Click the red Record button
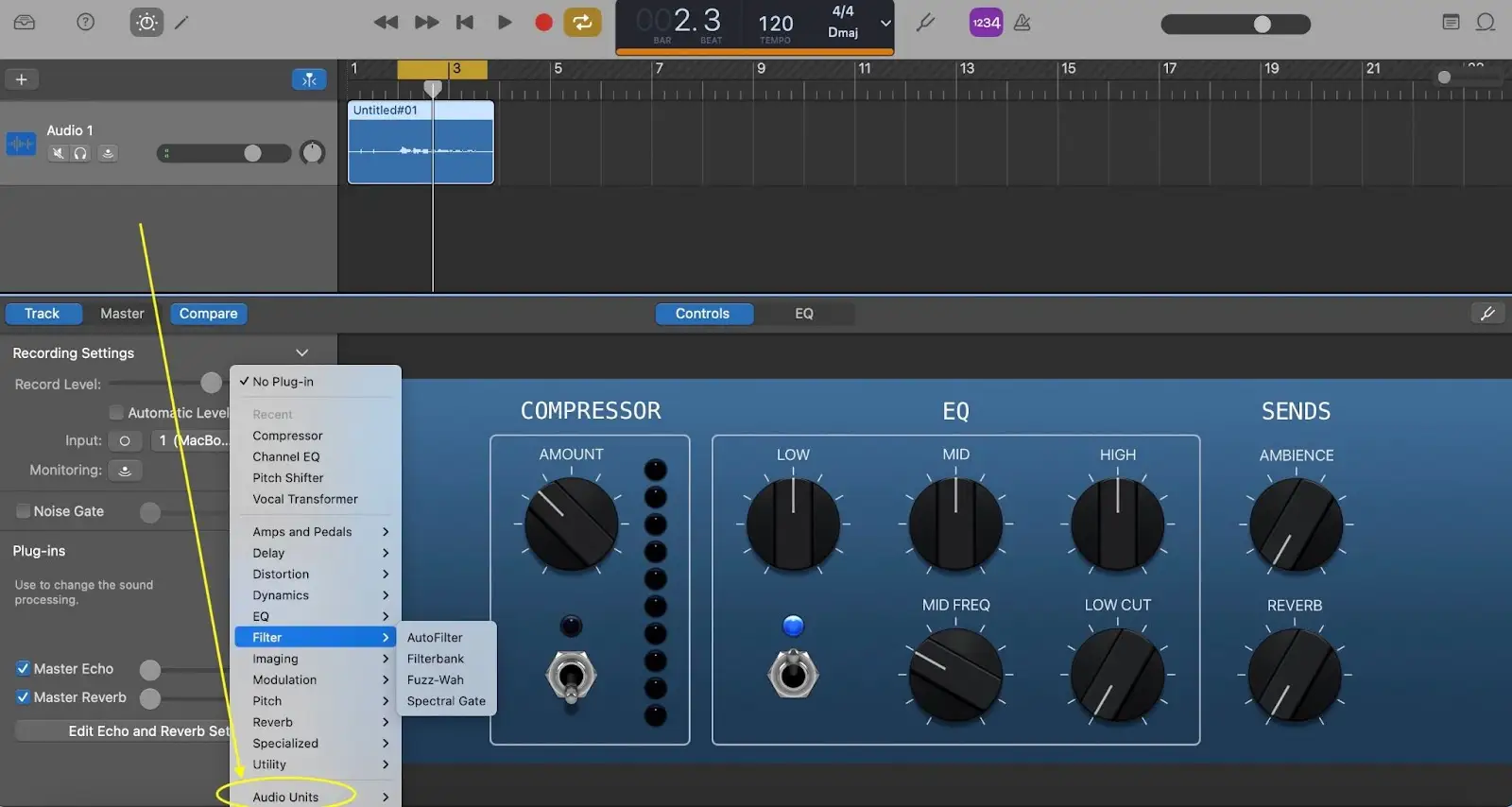Viewport: 1512px width, 807px height. [543, 22]
